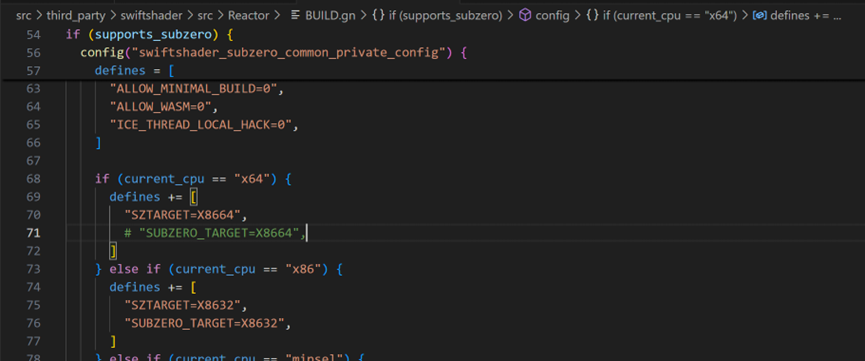Viewport: 865px width, 361px height.
Task: Click braces icon before 'if (current_cpu == "x64")' breadcrumb
Action: point(592,16)
